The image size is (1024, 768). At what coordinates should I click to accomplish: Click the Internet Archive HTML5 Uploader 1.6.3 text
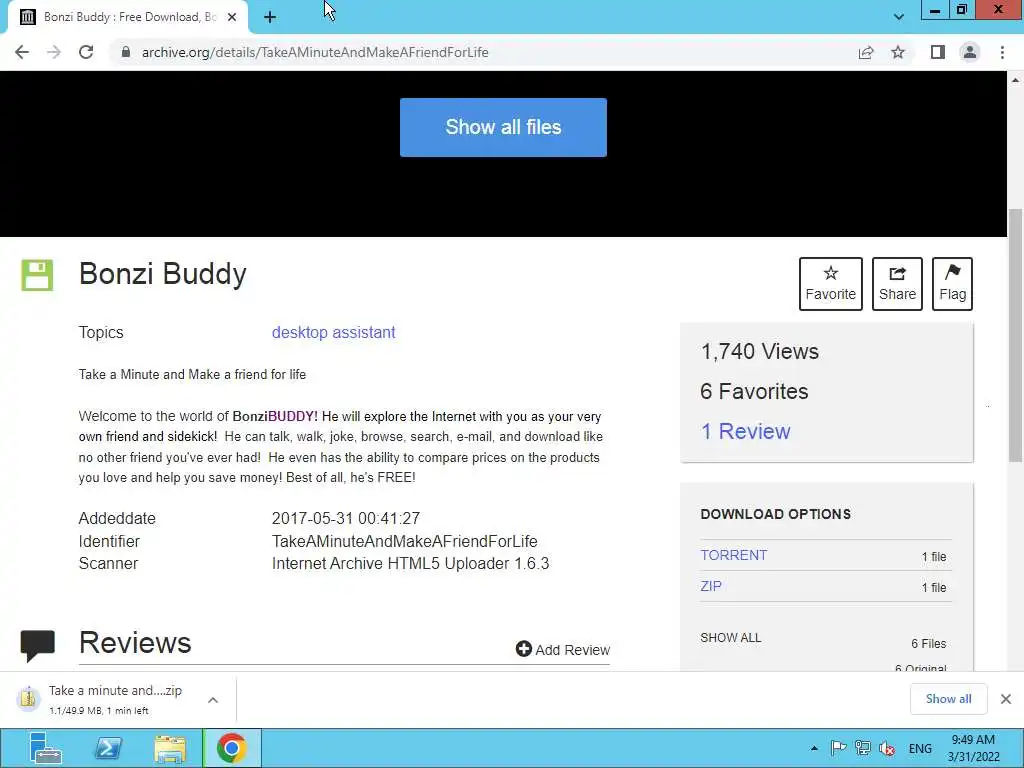click(410, 564)
